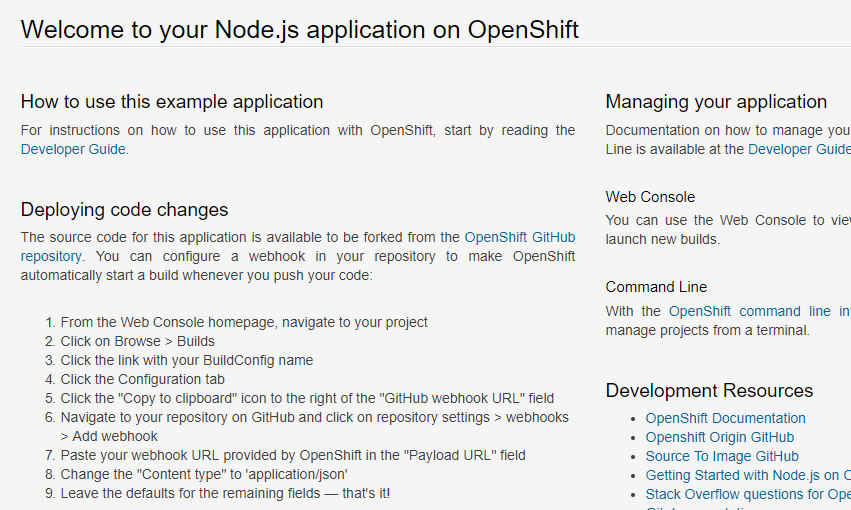Screen dimensions: 851x510
Task: Open the OpenShift GitHub repository link
Action: click(519, 238)
